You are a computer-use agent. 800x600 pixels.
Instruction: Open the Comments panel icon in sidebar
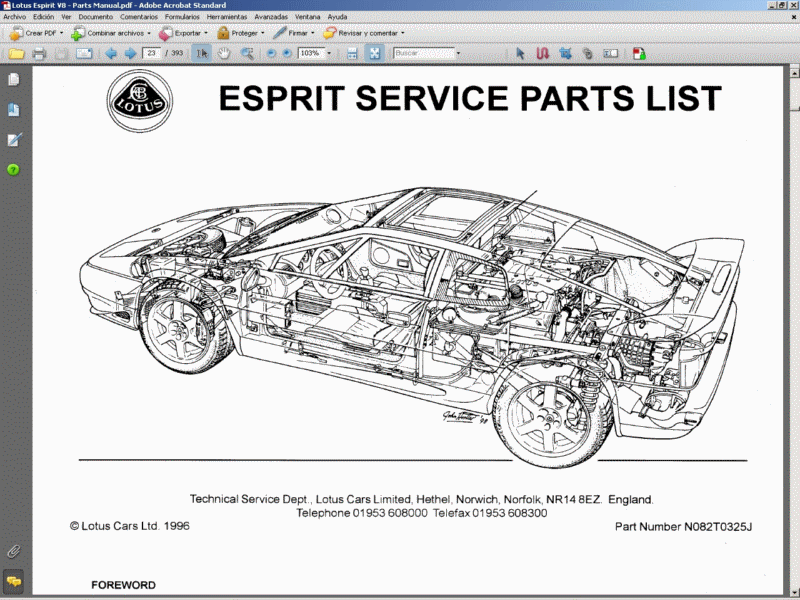pos(14,581)
